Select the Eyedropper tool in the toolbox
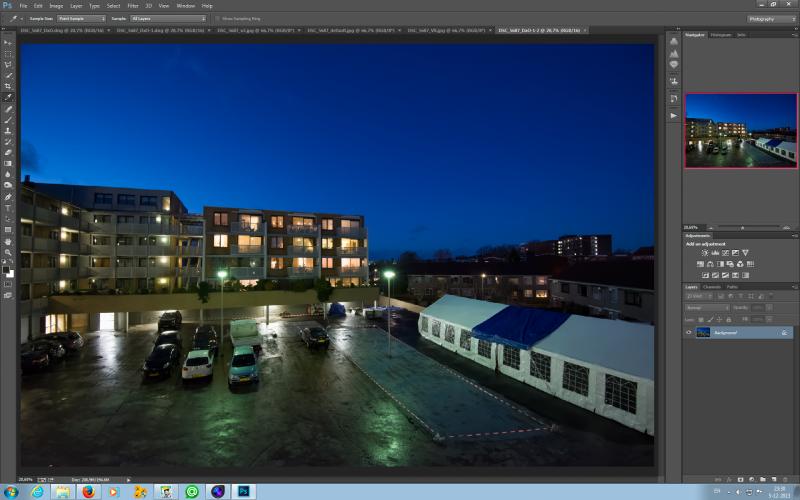The height and width of the screenshot is (500, 800). pos(8,97)
